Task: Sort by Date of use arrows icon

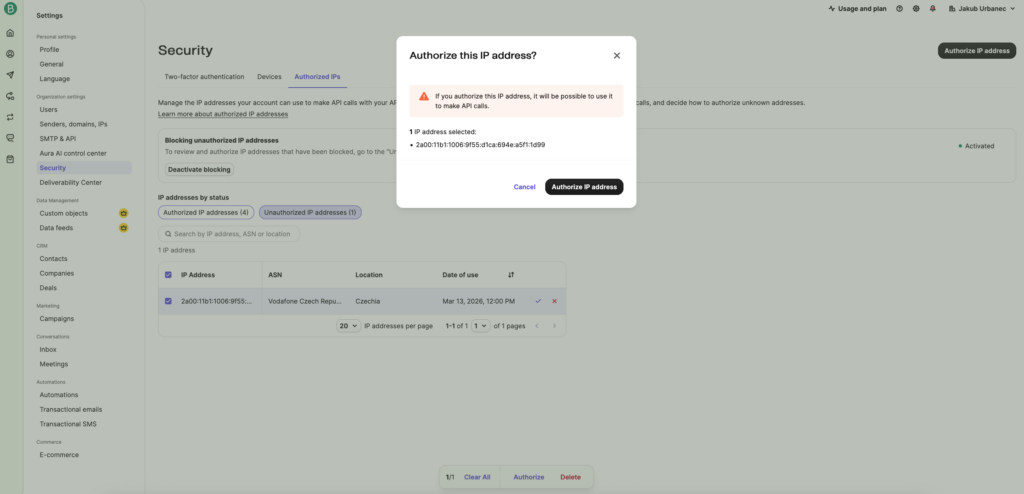Action: (511, 275)
